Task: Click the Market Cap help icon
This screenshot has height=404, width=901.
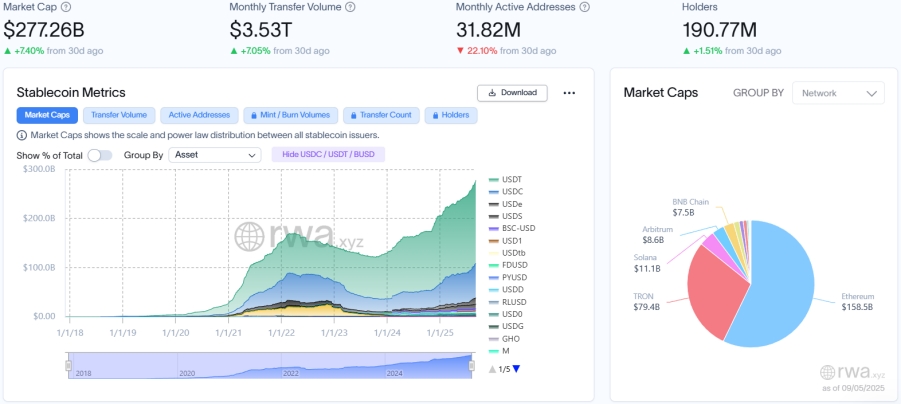Action: 66,7
